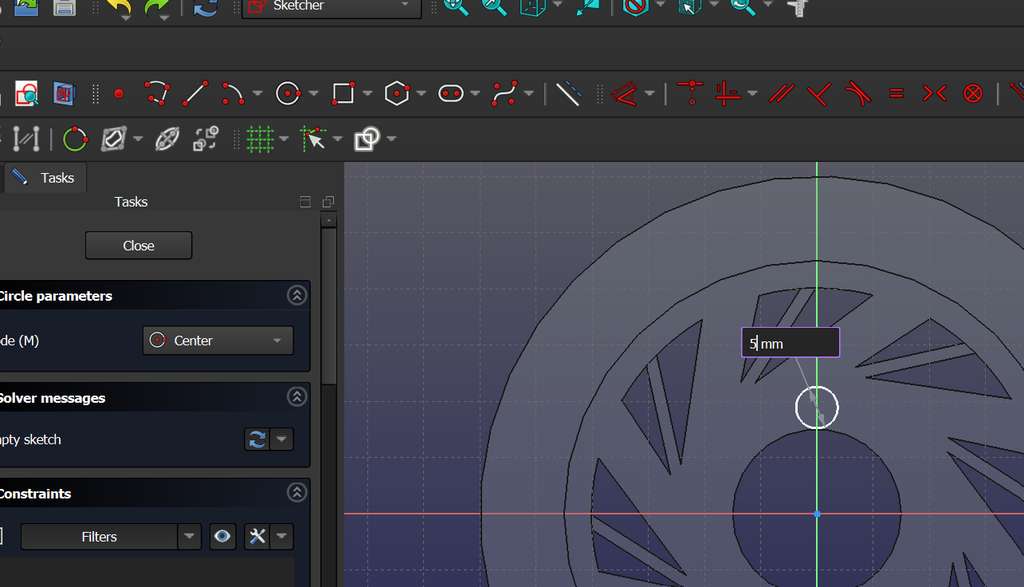Open the Polygon tool dropdown arrow

click(421, 94)
